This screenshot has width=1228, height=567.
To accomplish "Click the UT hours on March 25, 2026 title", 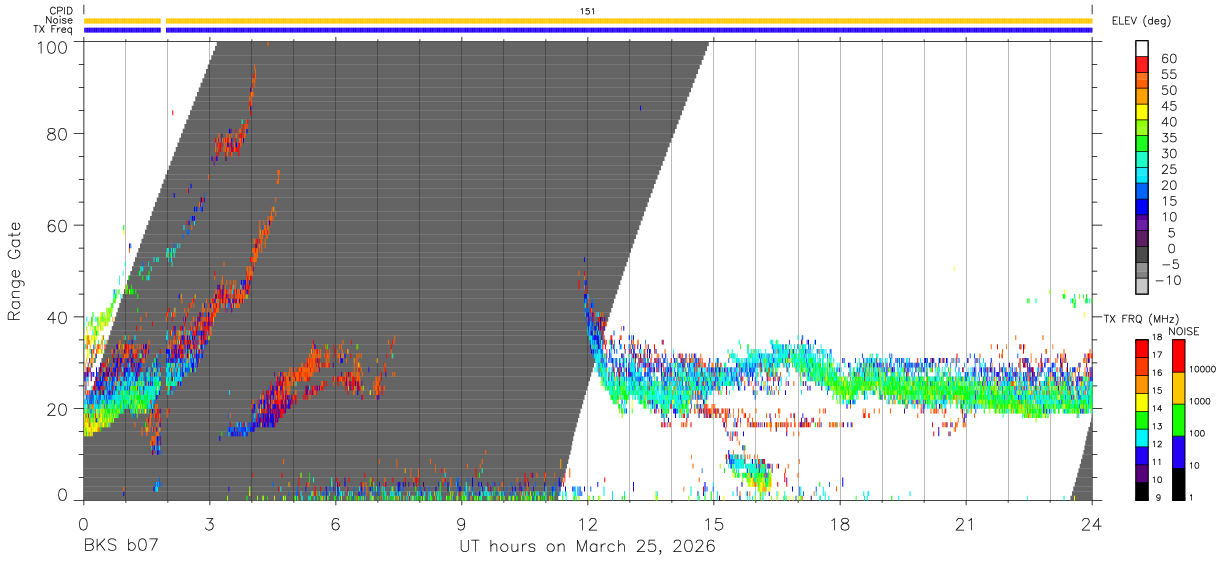I will [x=587, y=547].
